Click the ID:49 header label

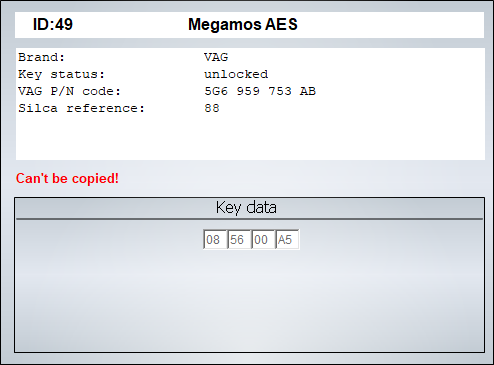[x=53, y=24]
